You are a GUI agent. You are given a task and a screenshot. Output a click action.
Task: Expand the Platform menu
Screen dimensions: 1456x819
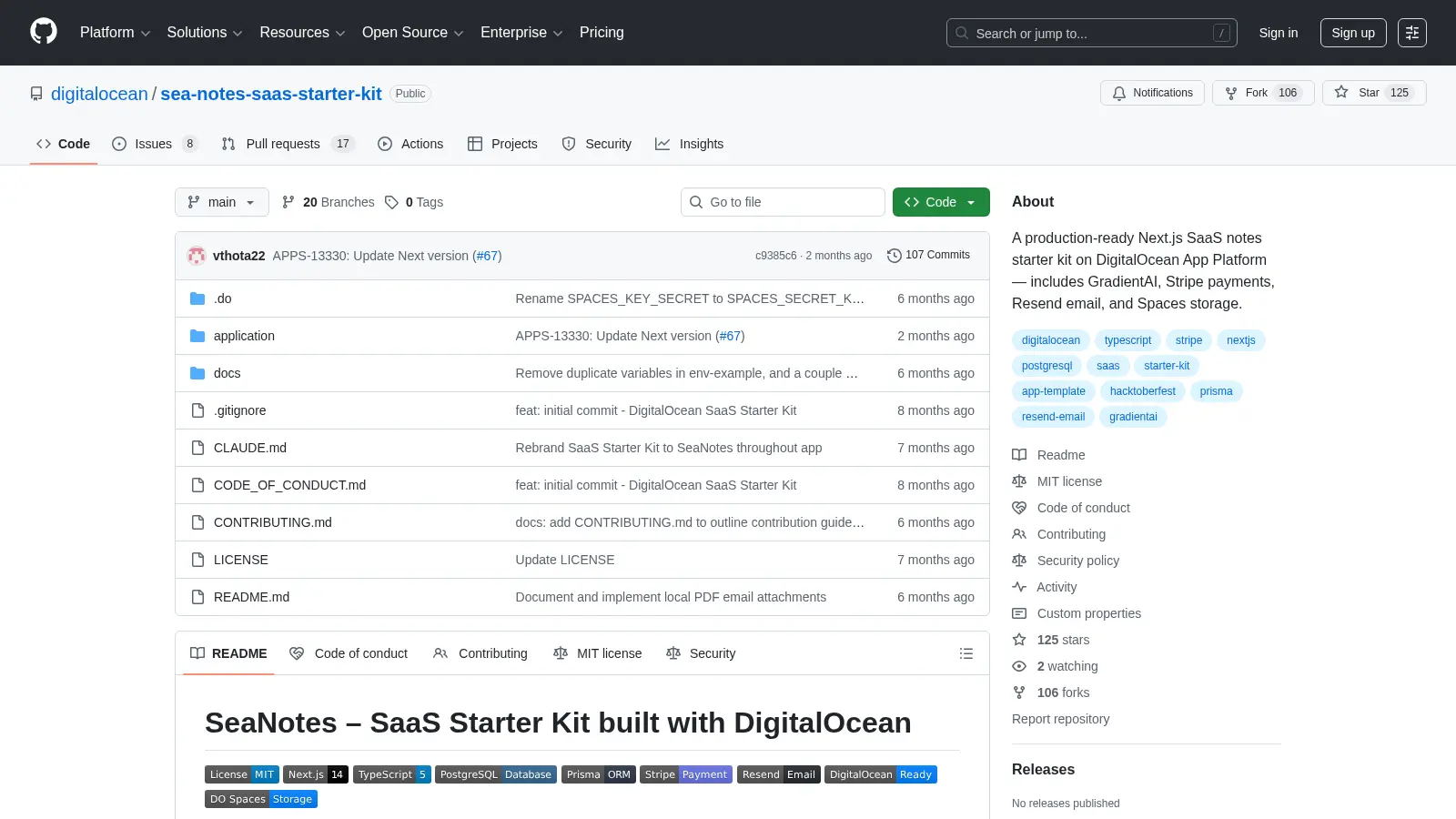pos(115,33)
